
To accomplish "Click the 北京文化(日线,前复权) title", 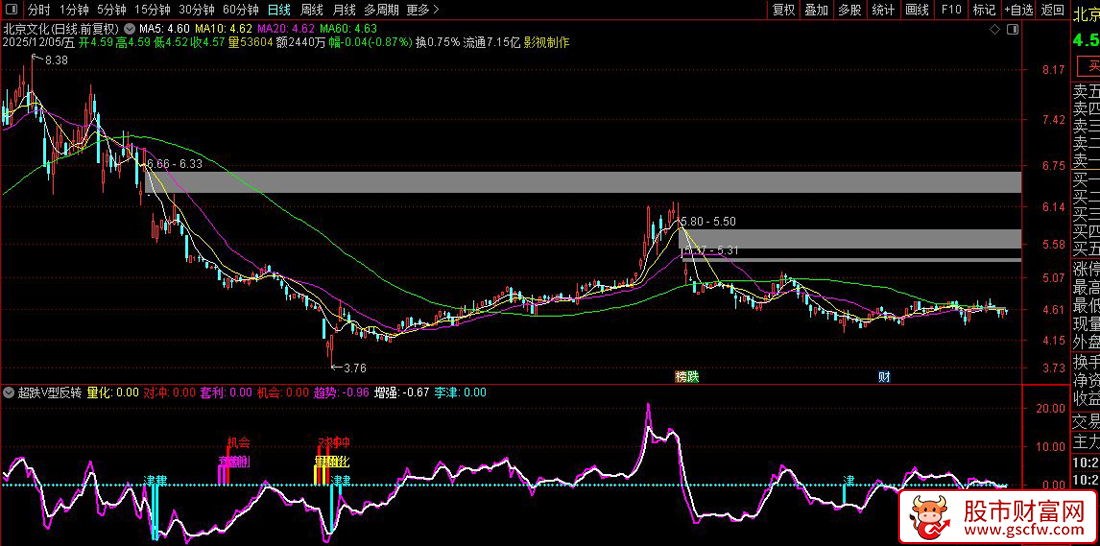I will point(62,29).
